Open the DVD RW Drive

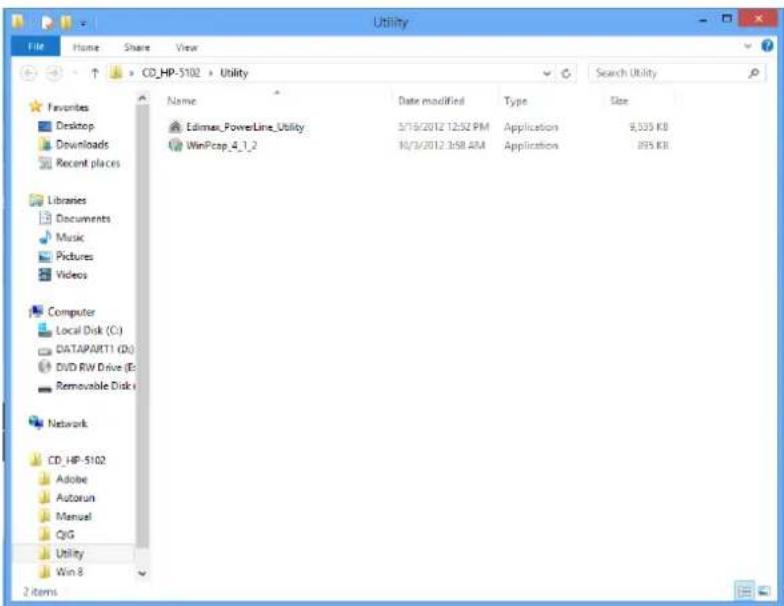point(95,368)
